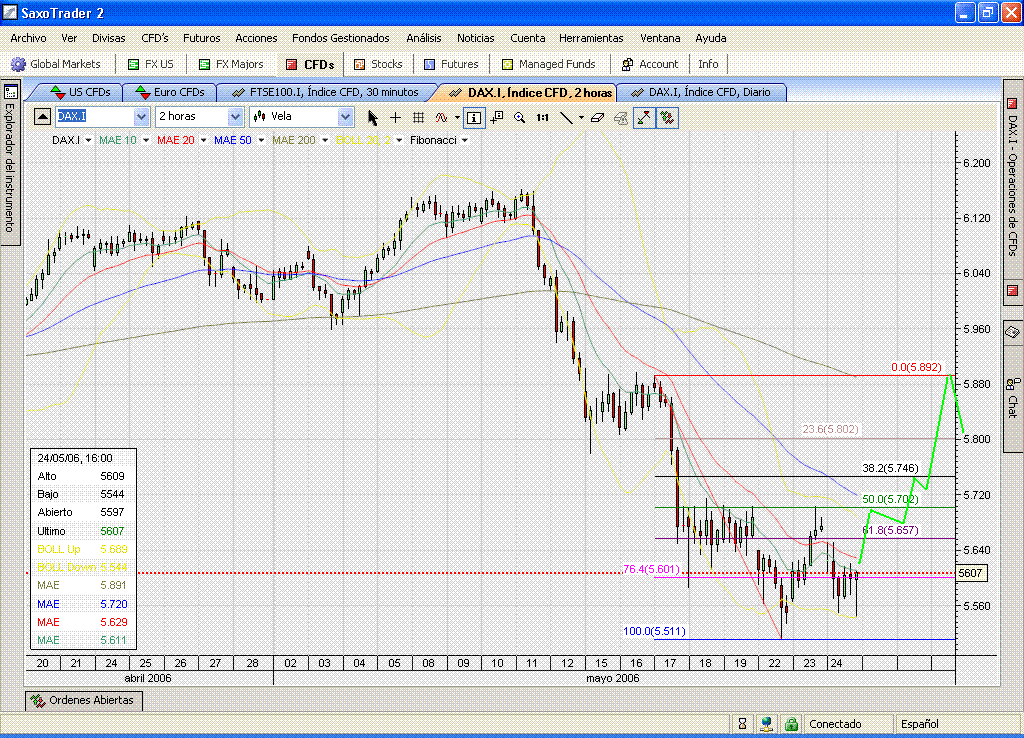Screen dimensions: 1024x738
Task: Click the red icon on right sidebar
Action: (x=1012, y=291)
